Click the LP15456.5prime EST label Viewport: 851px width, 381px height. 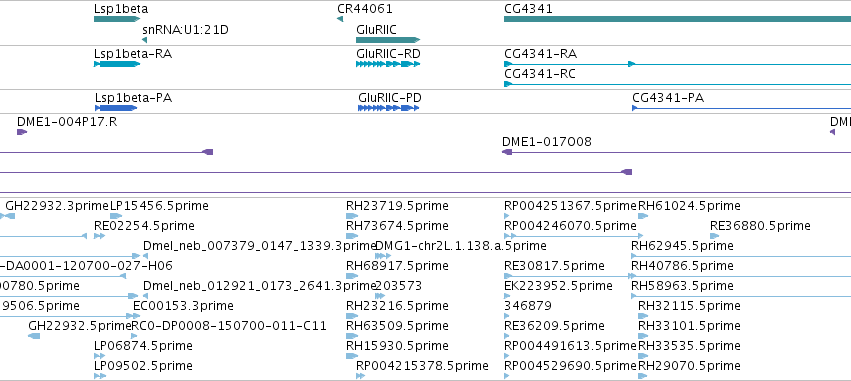pyautogui.click(x=159, y=206)
